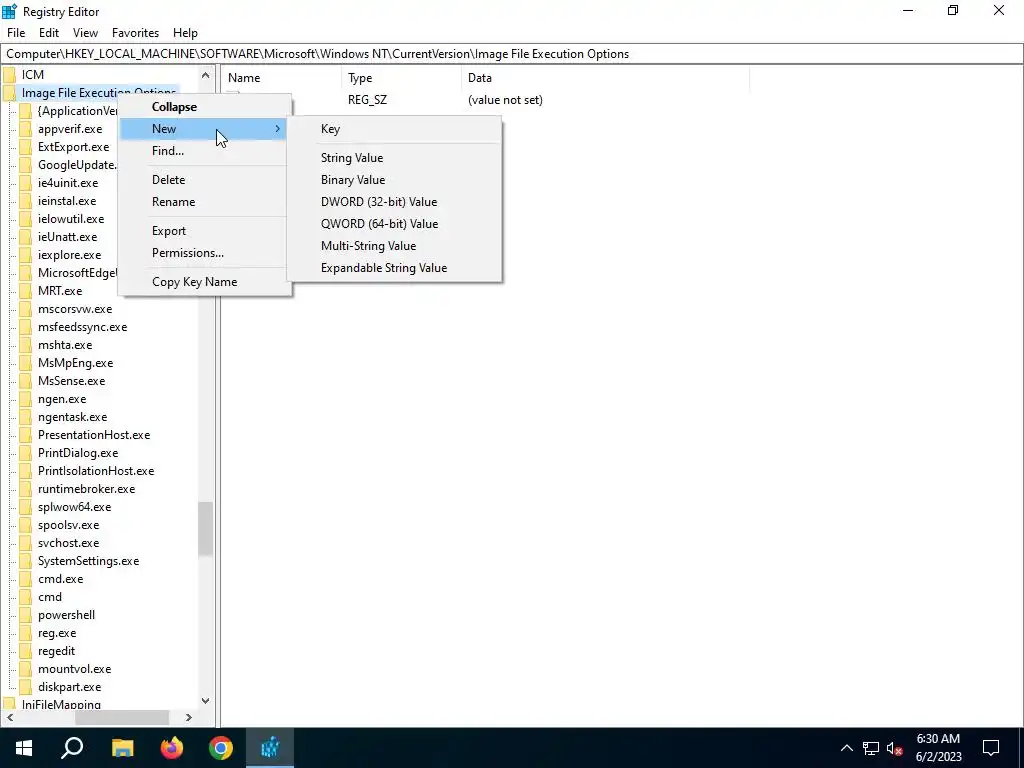This screenshot has height=768, width=1024.
Task: Create a new Key from the submenu
Action: coord(394,129)
